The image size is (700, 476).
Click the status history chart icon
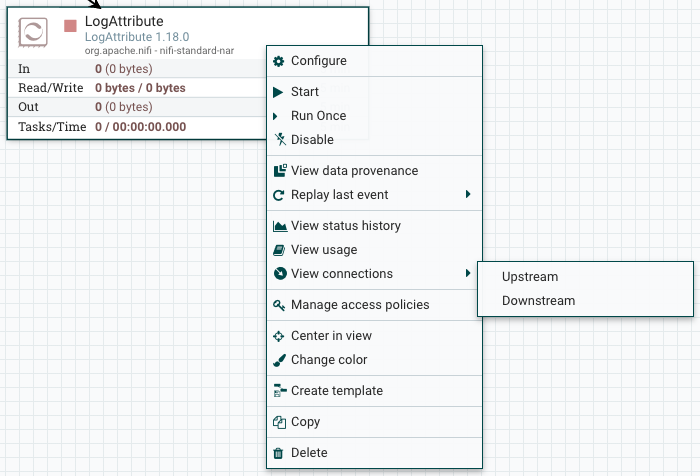[280, 226]
